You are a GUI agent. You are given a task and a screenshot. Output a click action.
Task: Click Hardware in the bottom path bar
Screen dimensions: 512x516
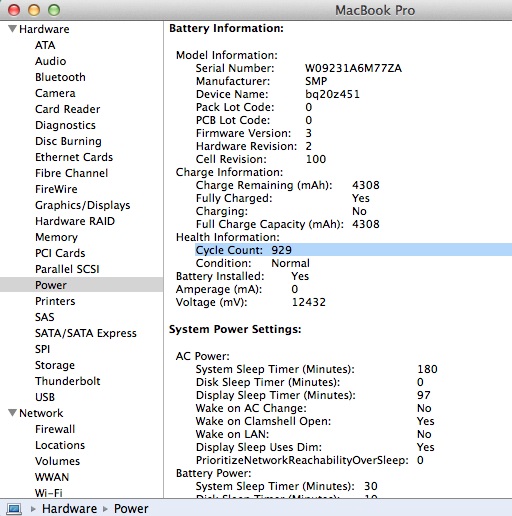click(x=69, y=509)
